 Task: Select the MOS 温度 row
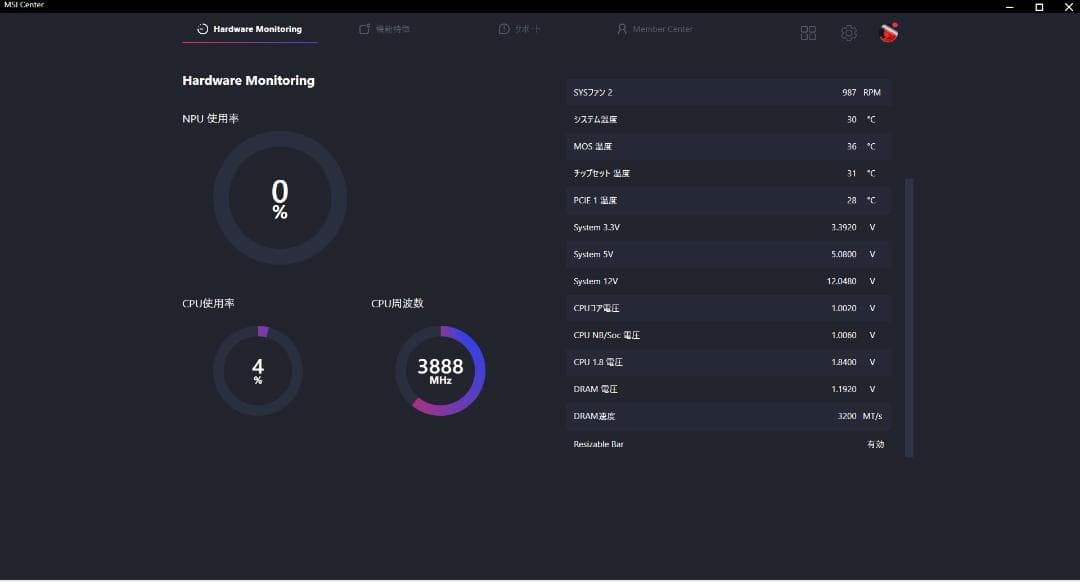tap(728, 147)
